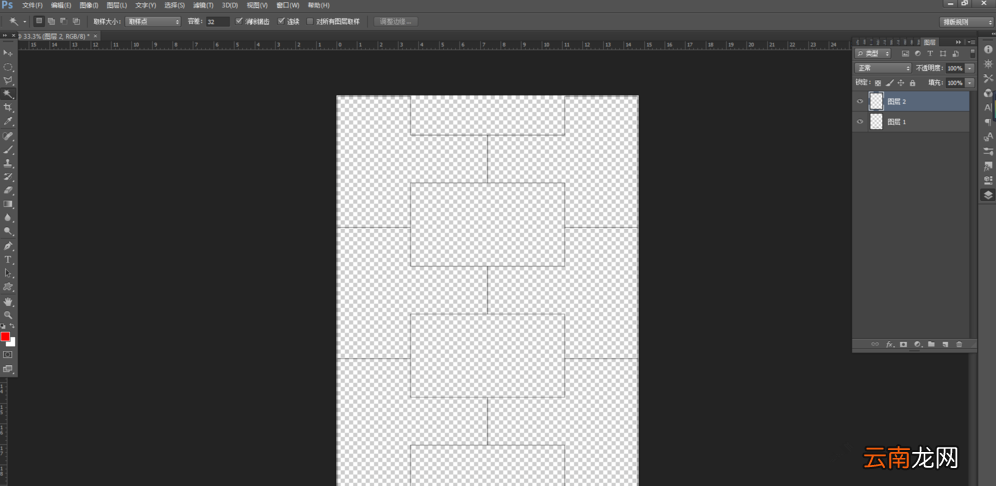Select the Pen tool
996x486 pixels.
click(x=8, y=246)
